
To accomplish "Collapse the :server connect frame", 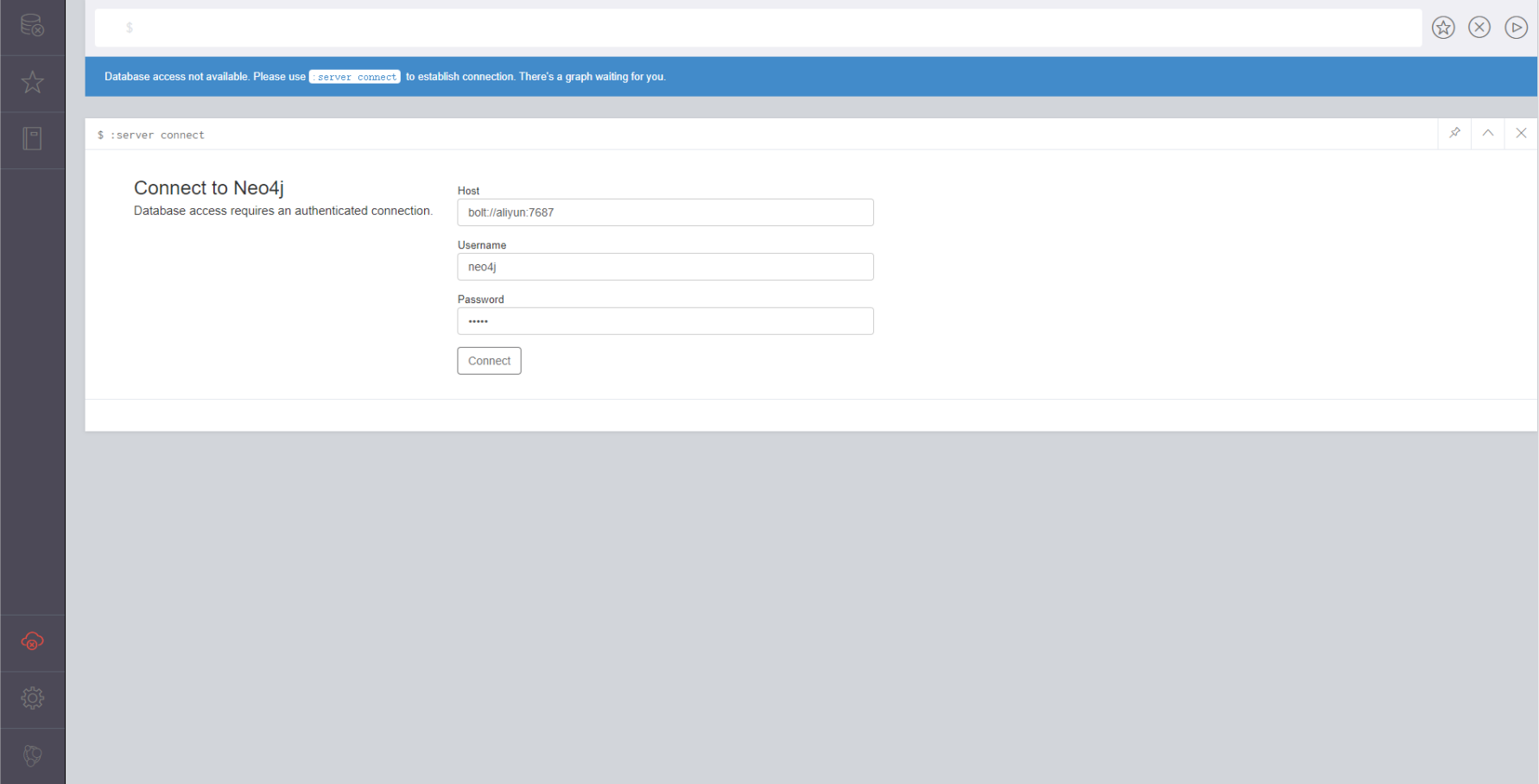I will (x=1488, y=133).
